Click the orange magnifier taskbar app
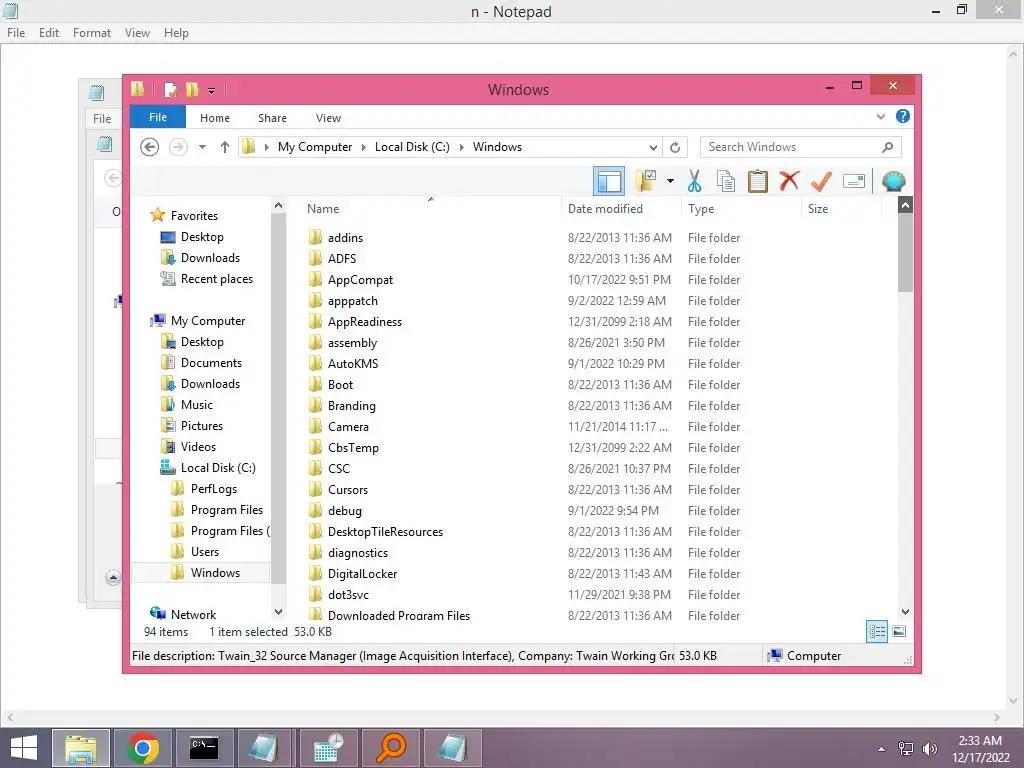The image size is (1024, 768). click(391, 748)
